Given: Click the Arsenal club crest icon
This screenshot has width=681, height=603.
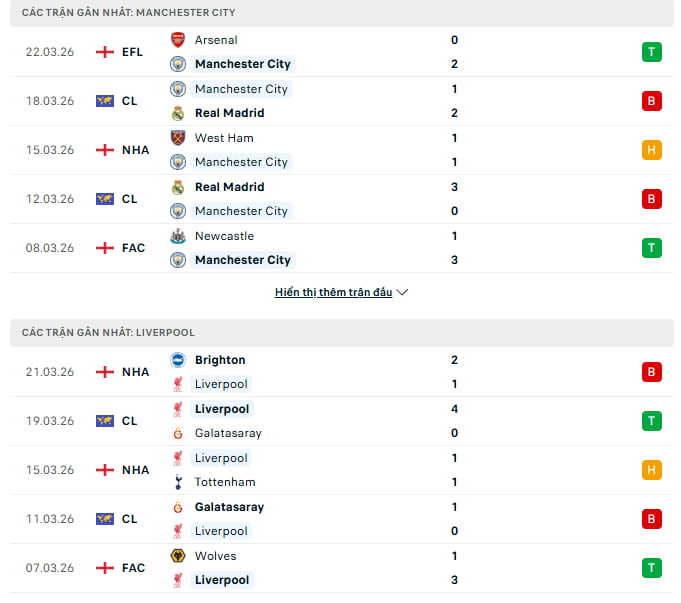Looking at the screenshot, I should [178, 40].
